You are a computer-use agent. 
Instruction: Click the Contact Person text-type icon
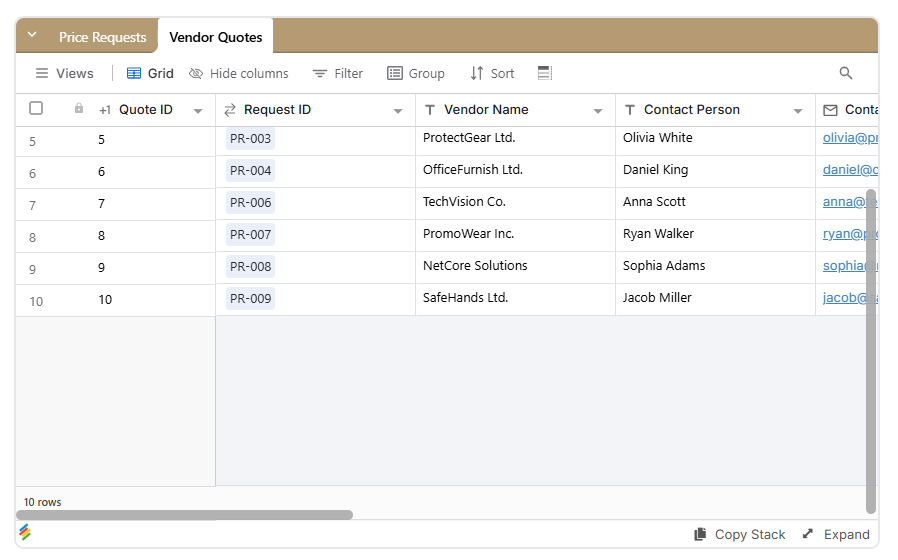point(629,110)
